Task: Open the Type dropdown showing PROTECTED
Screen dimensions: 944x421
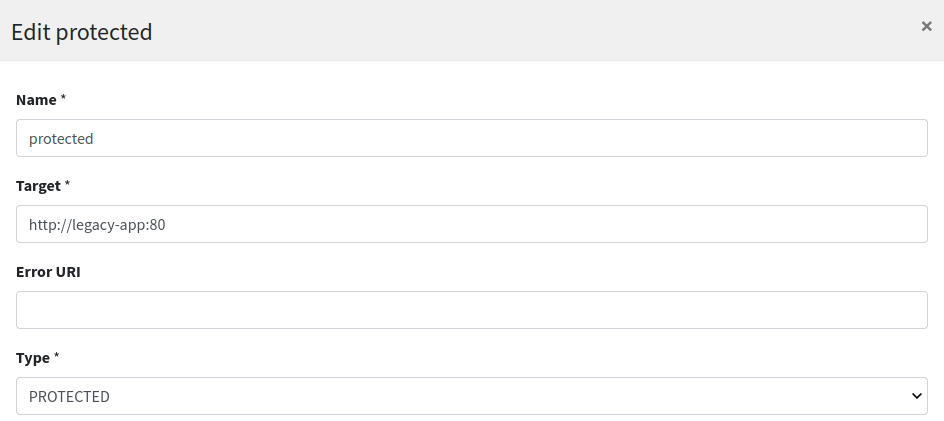Action: click(x=471, y=396)
